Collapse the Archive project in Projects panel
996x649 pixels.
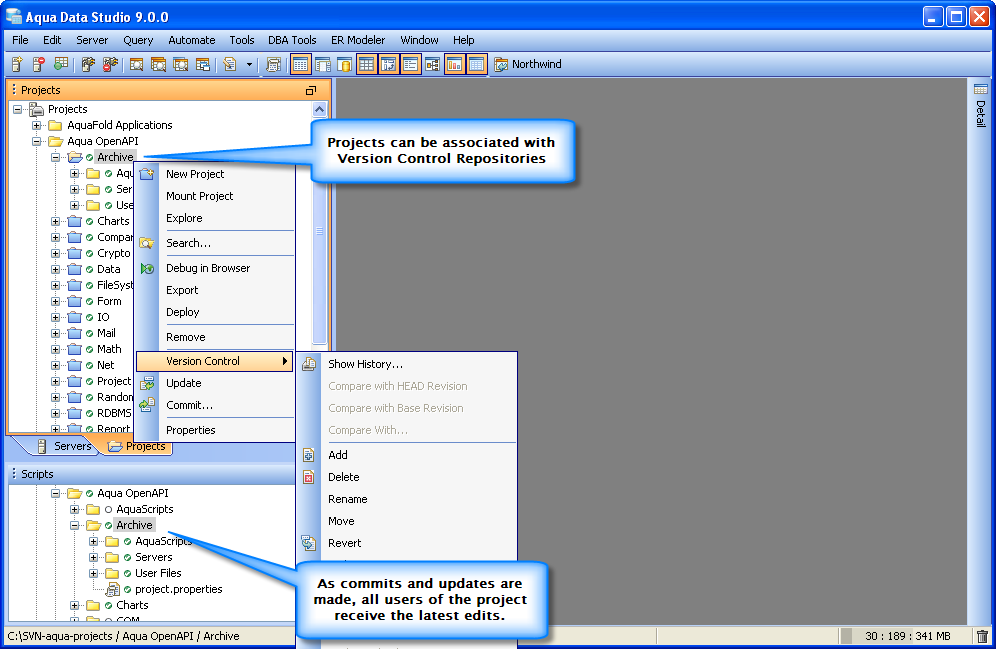tap(55, 157)
